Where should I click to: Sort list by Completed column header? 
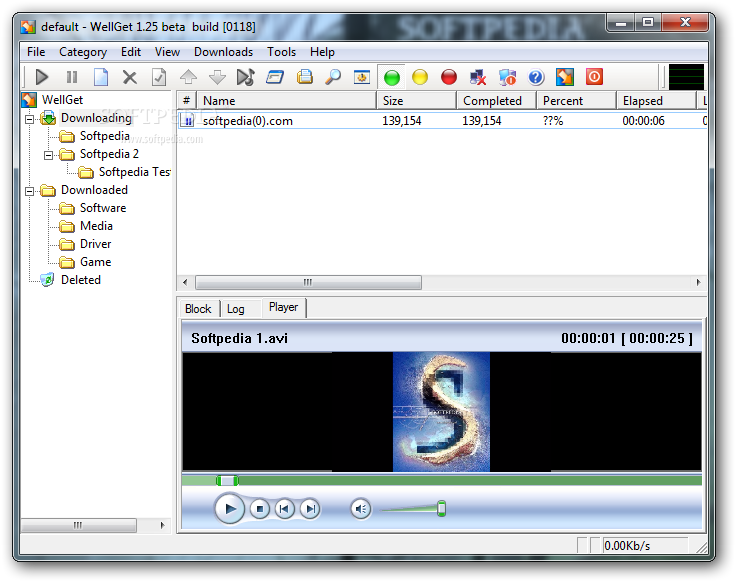tap(497, 100)
